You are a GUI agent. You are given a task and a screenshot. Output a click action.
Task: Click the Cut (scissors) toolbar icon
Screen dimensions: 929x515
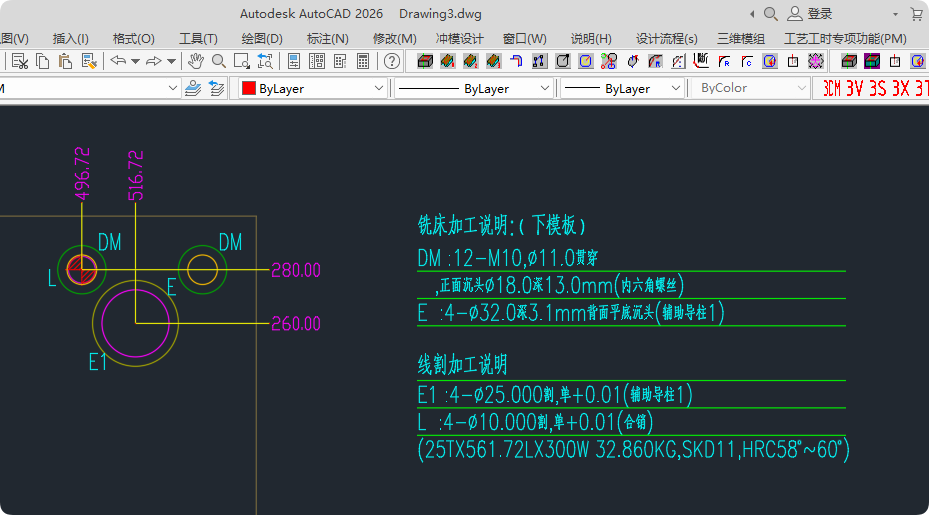[20, 61]
